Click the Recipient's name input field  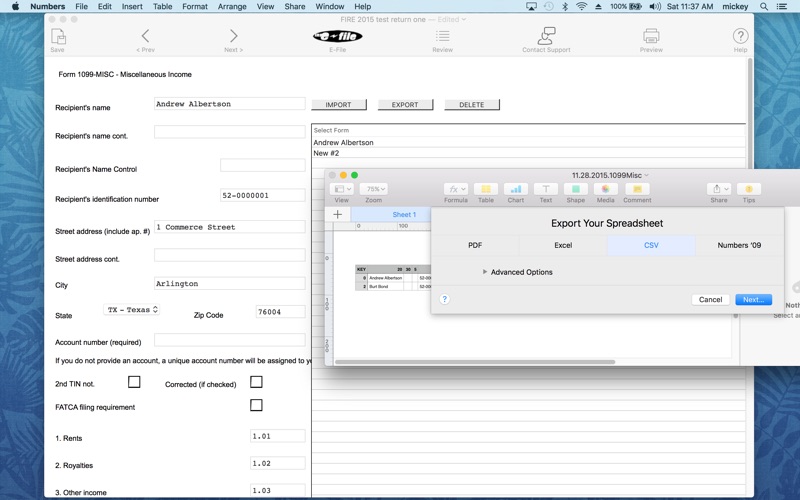230,104
